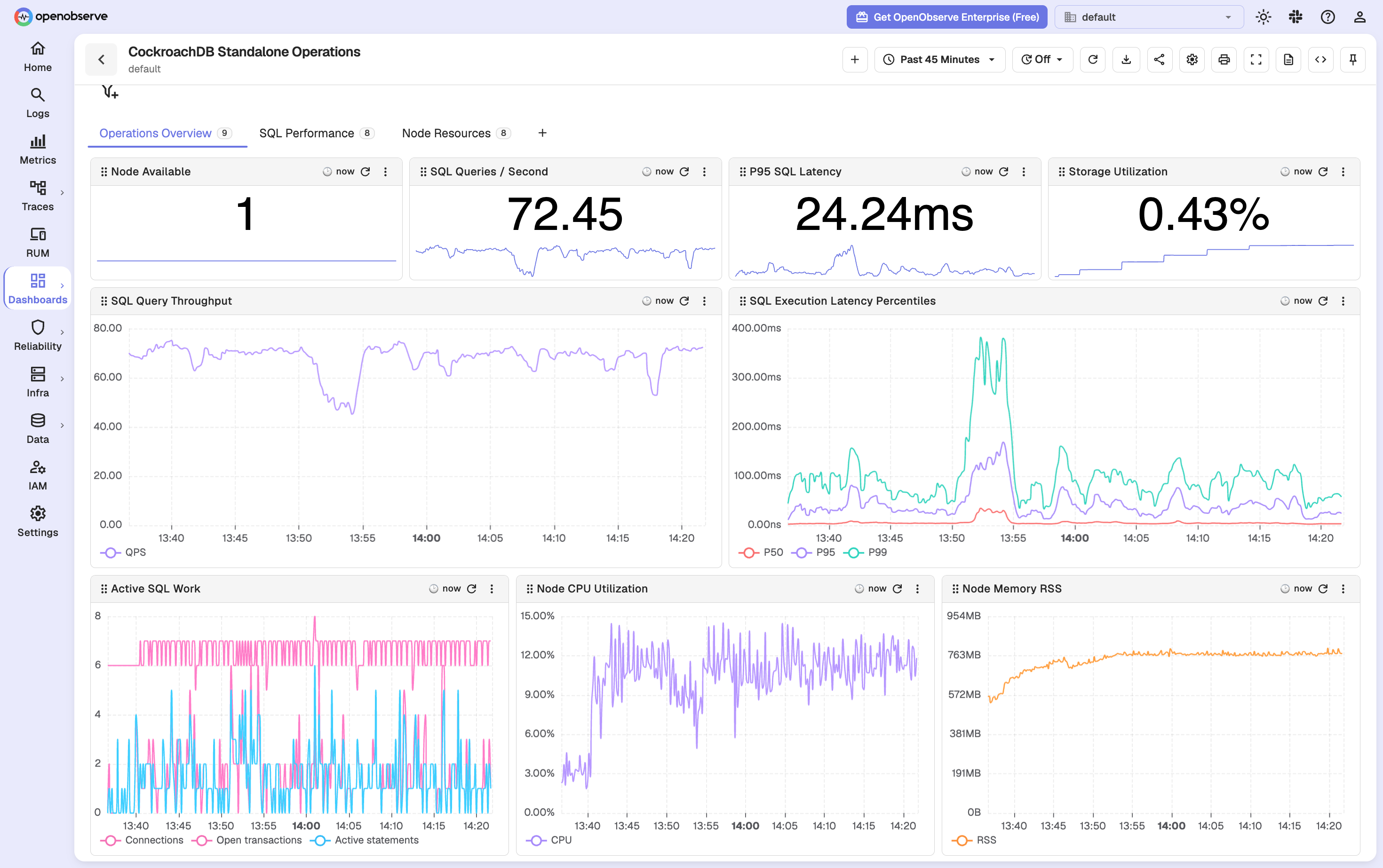Switch to SQL Performance tab
The height and width of the screenshot is (868, 1383).
click(x=317, y=133)
